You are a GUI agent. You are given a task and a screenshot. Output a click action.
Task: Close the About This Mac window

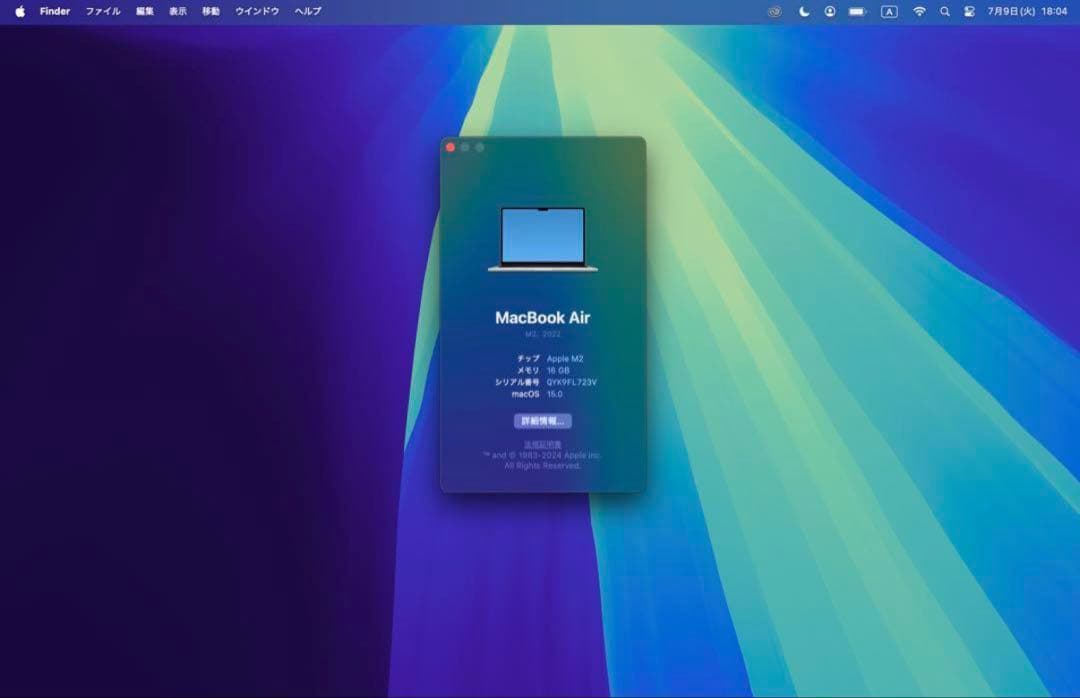coord(450,147)
